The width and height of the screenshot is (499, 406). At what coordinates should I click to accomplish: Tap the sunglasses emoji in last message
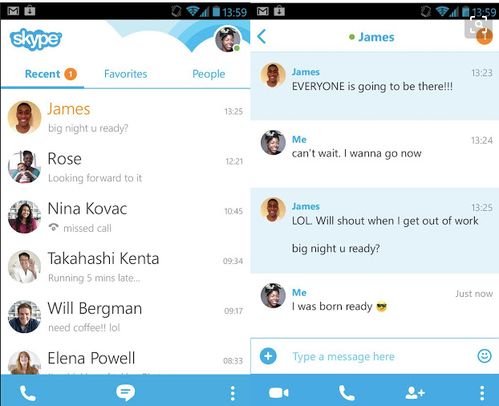382,306
